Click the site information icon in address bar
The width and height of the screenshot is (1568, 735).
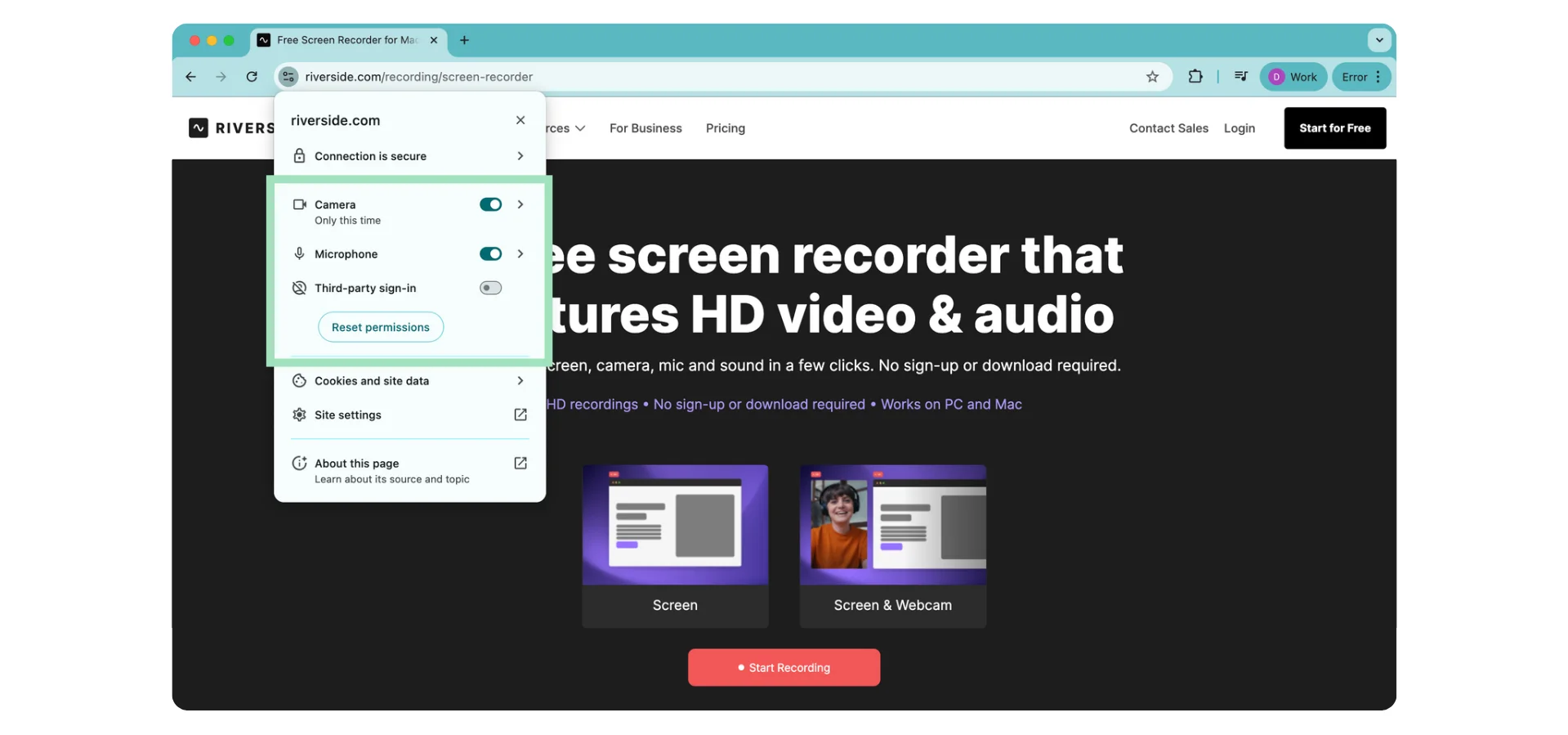[288, 77]
